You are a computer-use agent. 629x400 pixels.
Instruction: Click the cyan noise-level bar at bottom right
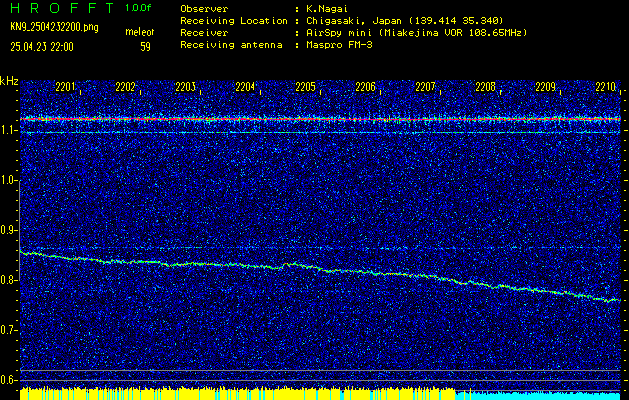[x=538, y=395]
